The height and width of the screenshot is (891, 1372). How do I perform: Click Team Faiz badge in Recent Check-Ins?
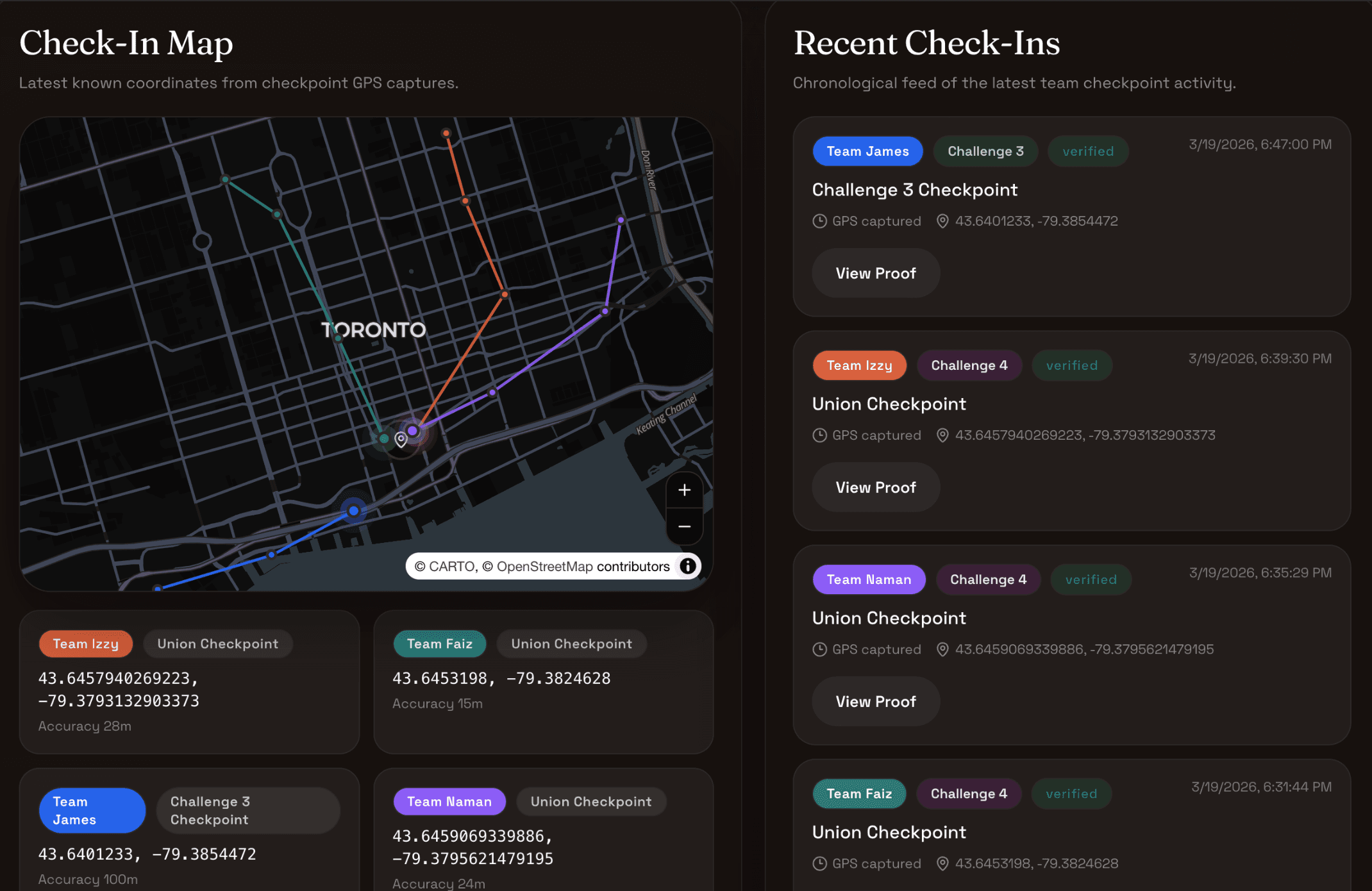coord(858,794)
